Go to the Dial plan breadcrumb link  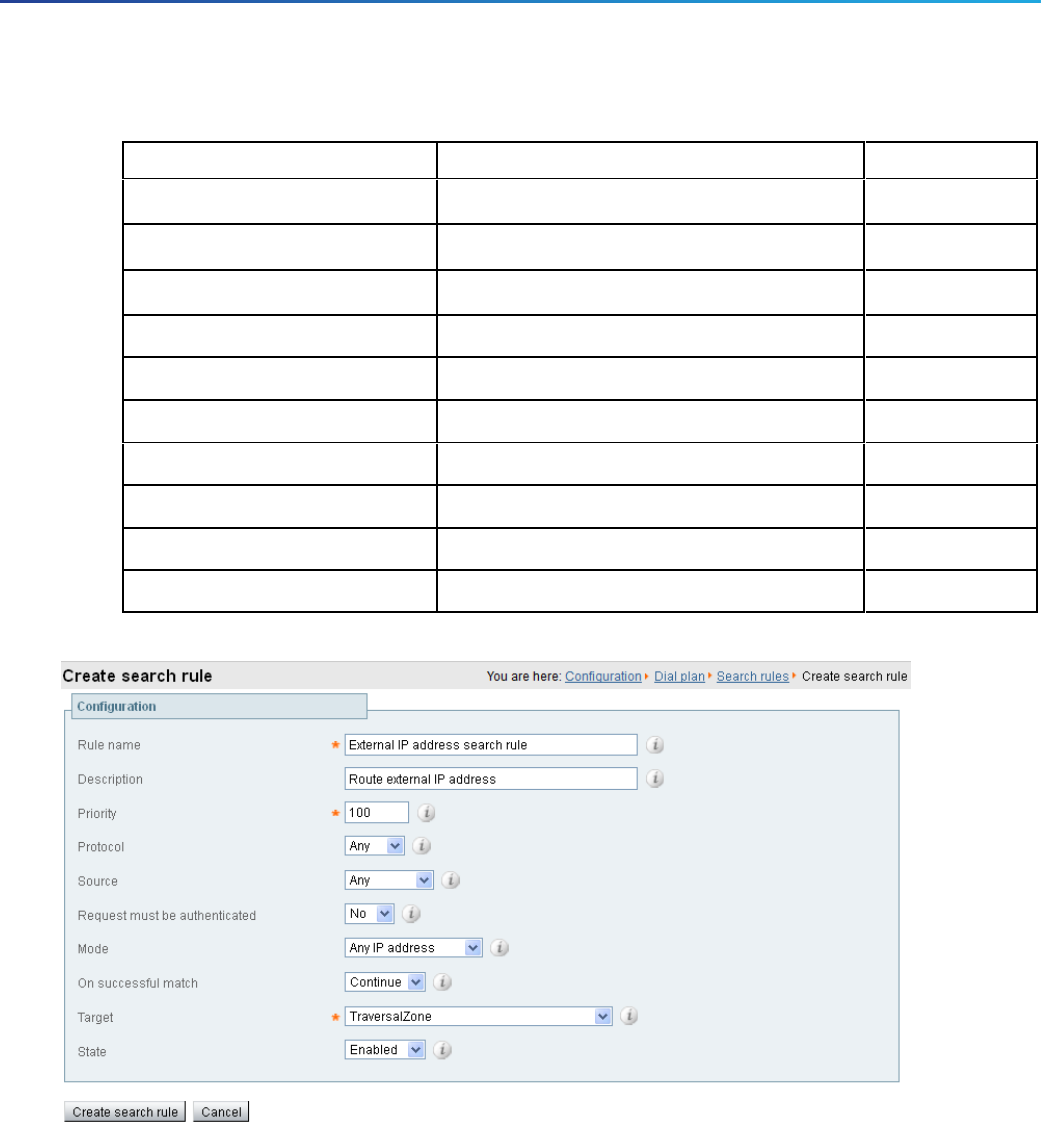679,676
